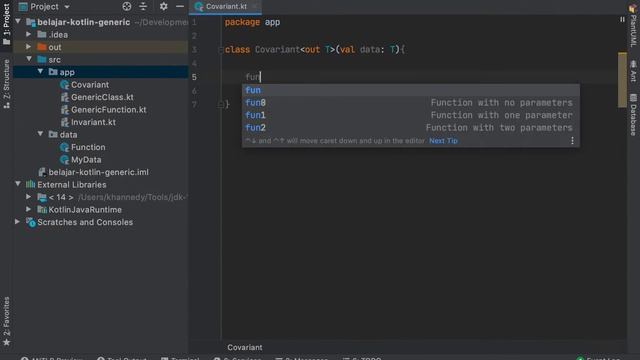Viewport: 640px width, 360px height.
Task: Click the fold marker at class Covariant line
Action: [x=221, y=50]
